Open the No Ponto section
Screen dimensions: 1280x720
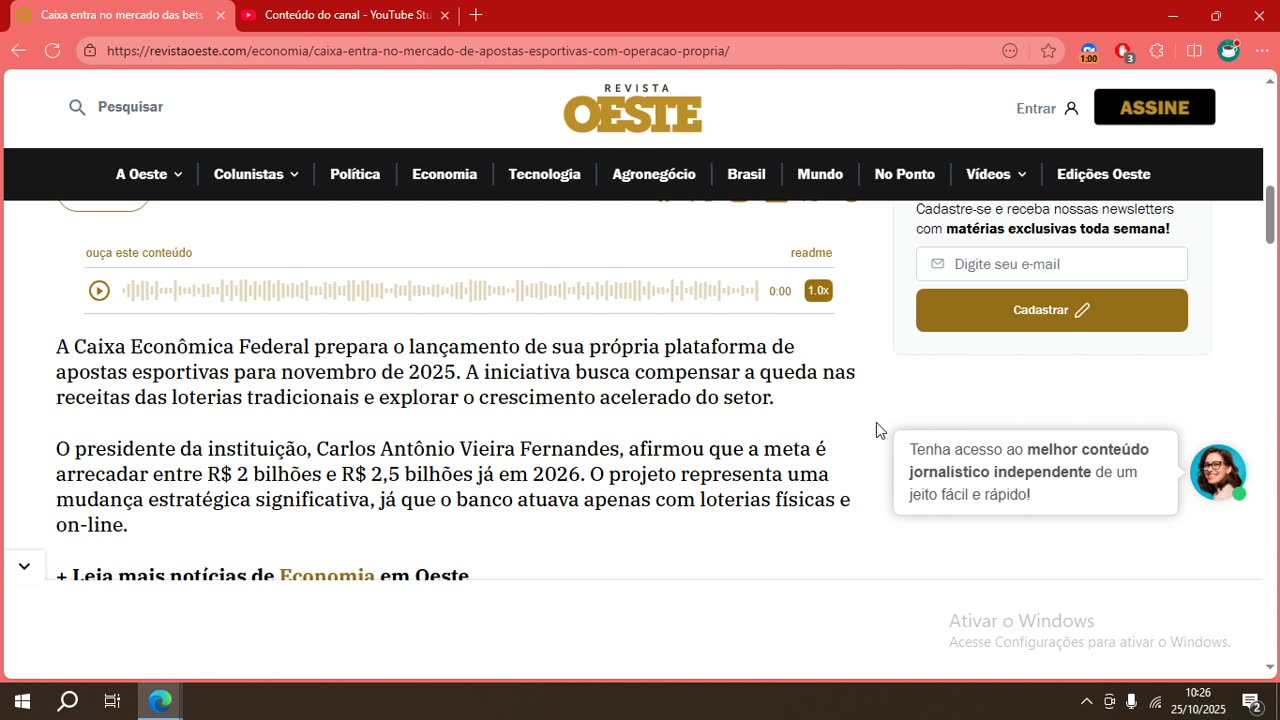click(x=904, y=174)
